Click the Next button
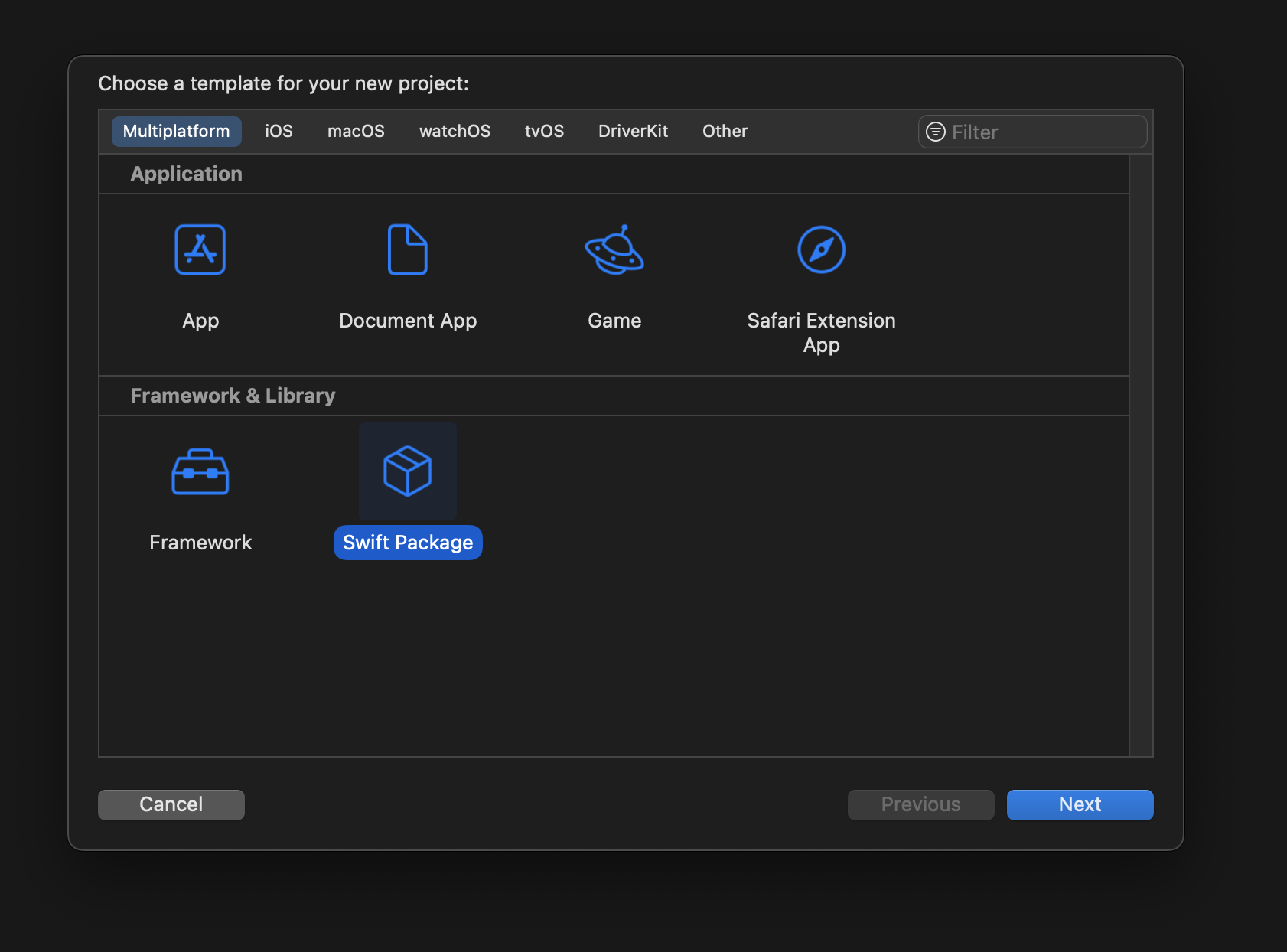 click(1080, 804)
